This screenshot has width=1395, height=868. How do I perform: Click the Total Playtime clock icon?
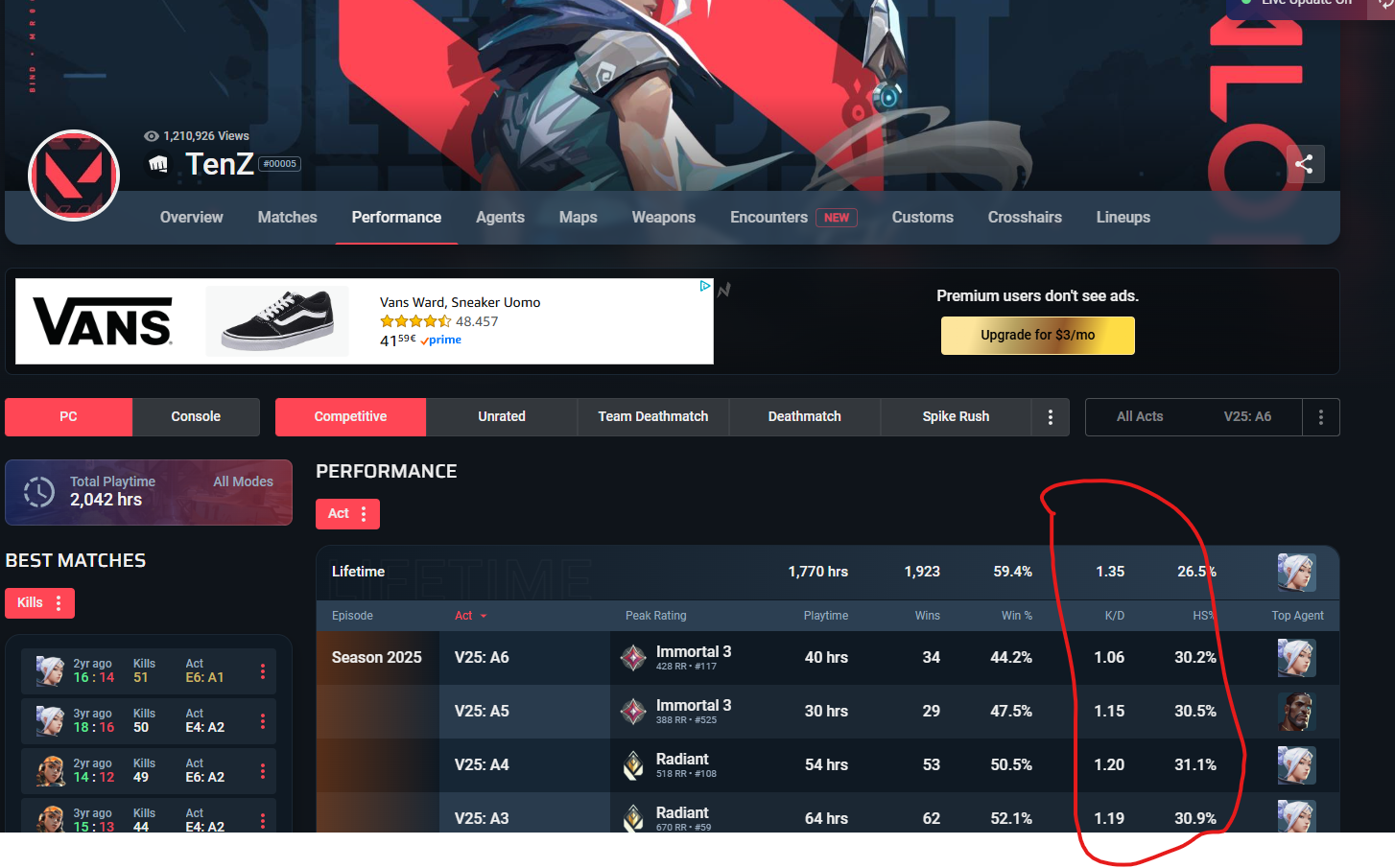click(39, 492)
